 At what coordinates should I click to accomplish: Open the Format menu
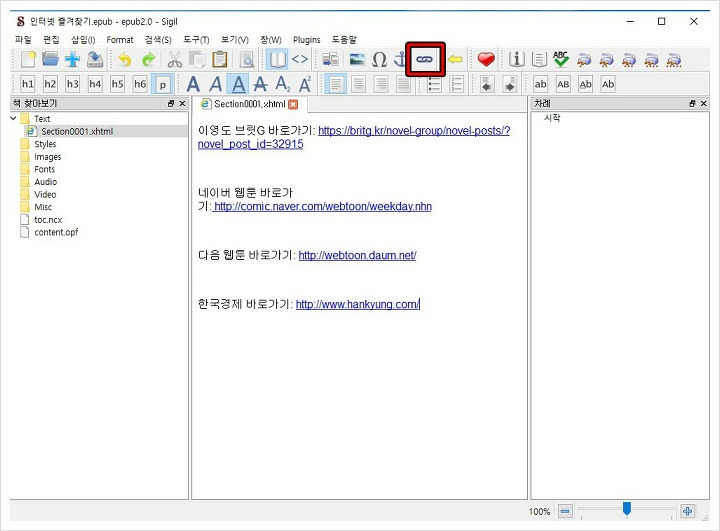pos(120,40)
